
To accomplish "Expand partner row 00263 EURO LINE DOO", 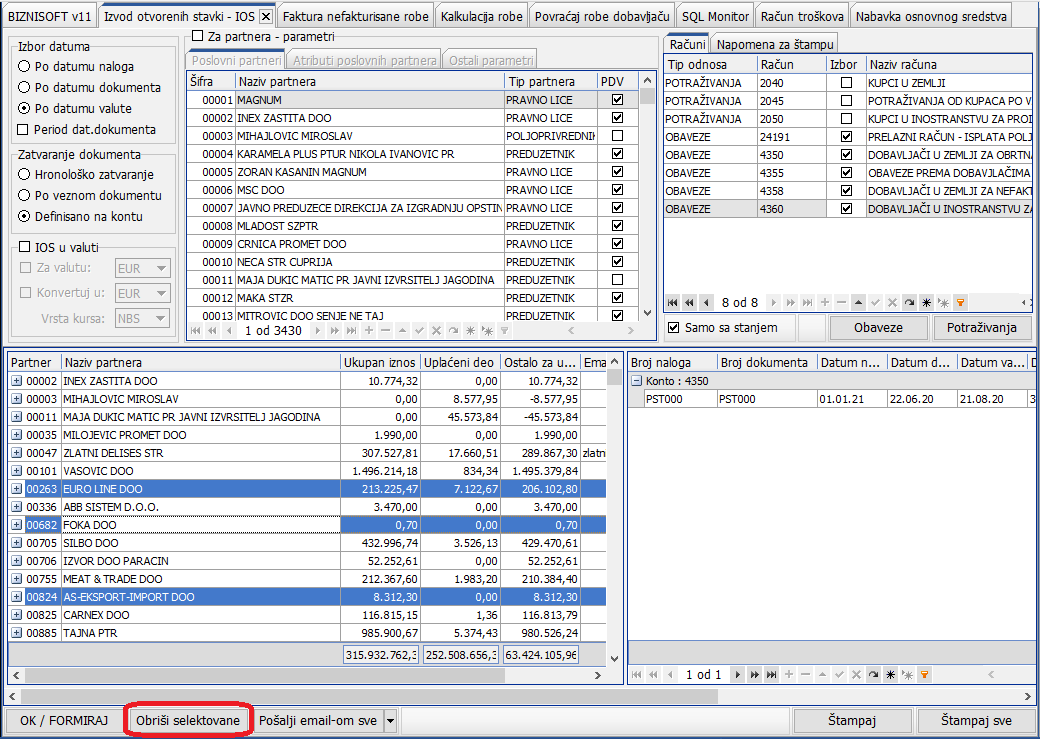I will (16, 489).
